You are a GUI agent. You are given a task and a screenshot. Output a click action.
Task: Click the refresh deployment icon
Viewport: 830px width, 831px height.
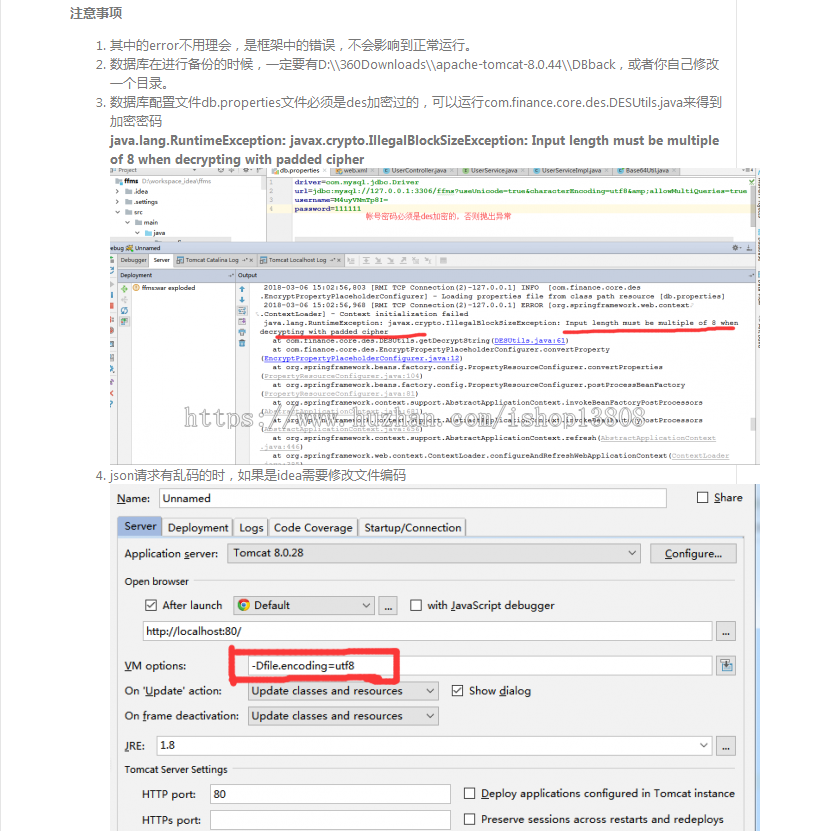pyautogui.click(x=124, y=311)
